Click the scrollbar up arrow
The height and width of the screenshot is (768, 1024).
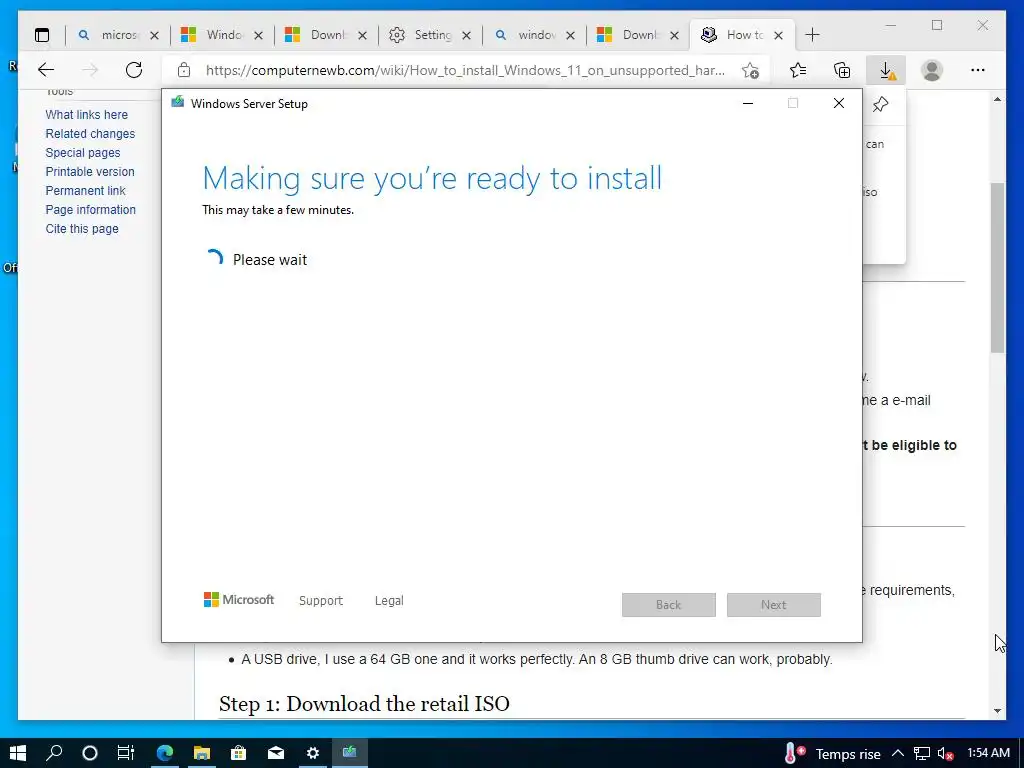click(997, 99)
